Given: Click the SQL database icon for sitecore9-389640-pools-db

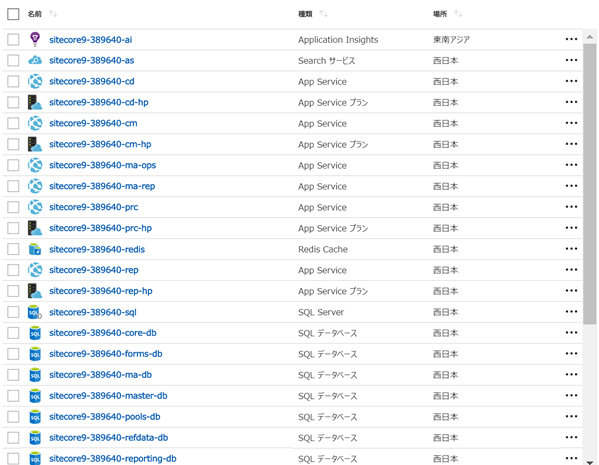Looking at the screenshot, I should (x=35, y=417).
